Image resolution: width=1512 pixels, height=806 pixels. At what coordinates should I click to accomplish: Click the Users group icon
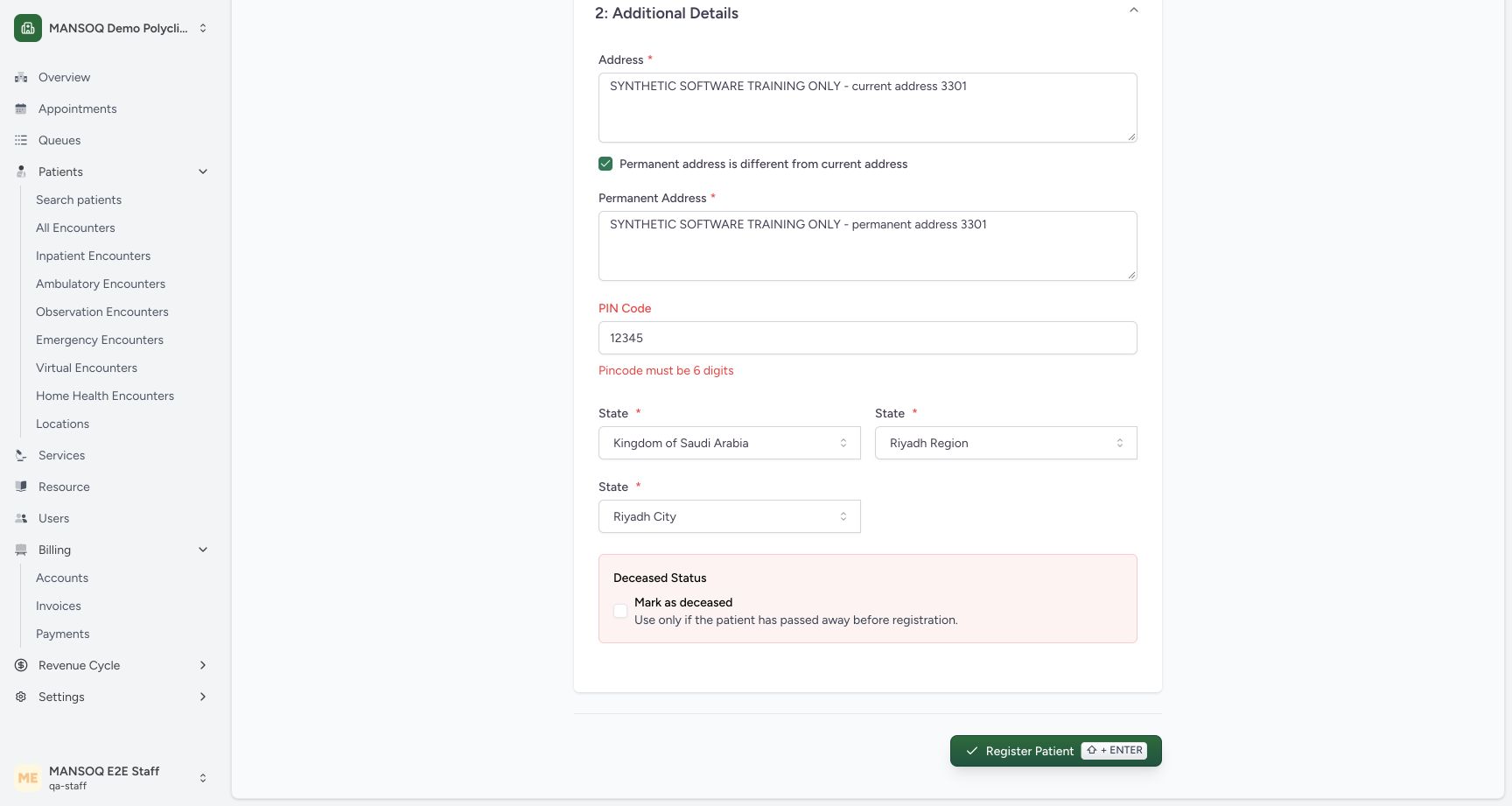[x=21, y=518]
